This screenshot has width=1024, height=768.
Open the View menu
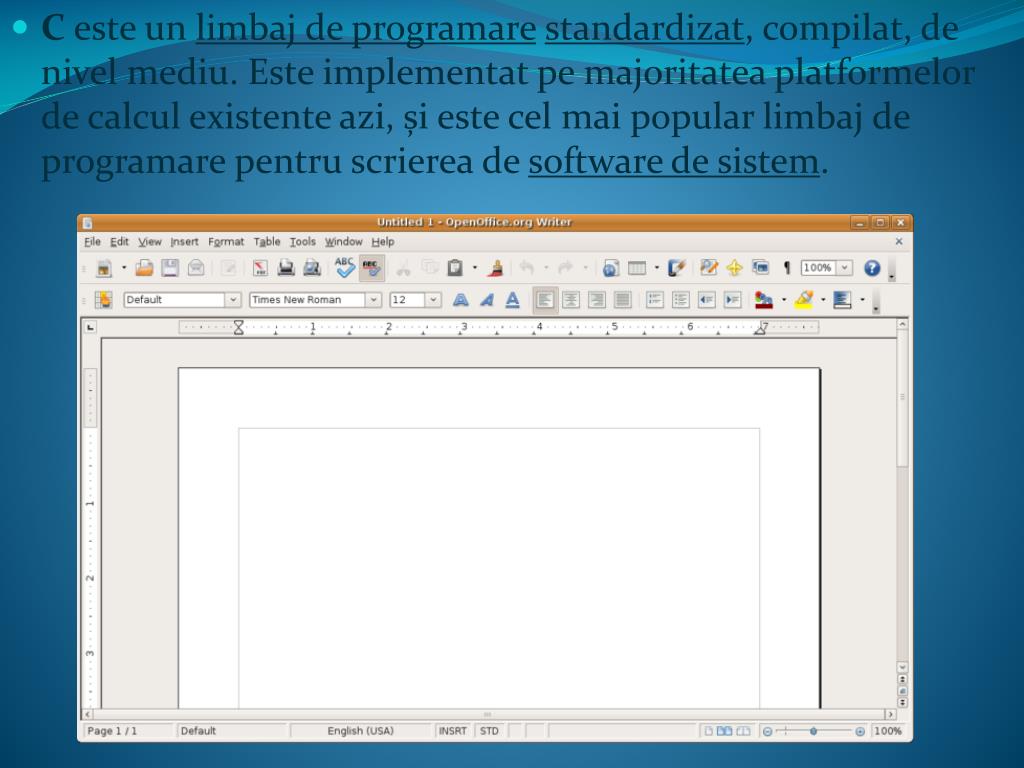(x=150, y=242)
